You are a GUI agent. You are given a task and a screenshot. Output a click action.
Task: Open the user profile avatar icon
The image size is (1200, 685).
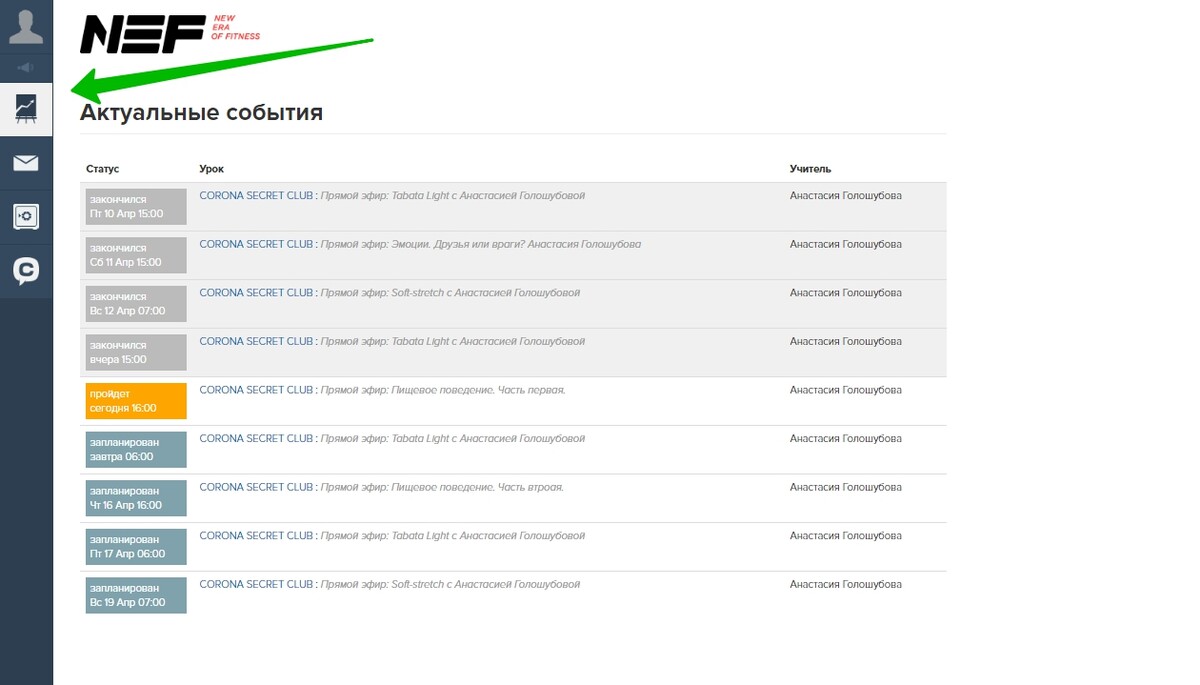26,27
